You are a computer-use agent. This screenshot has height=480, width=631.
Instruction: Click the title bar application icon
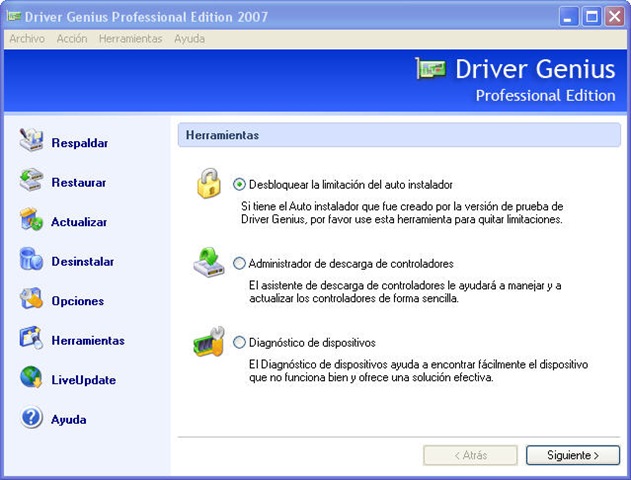tap(14, 16)
